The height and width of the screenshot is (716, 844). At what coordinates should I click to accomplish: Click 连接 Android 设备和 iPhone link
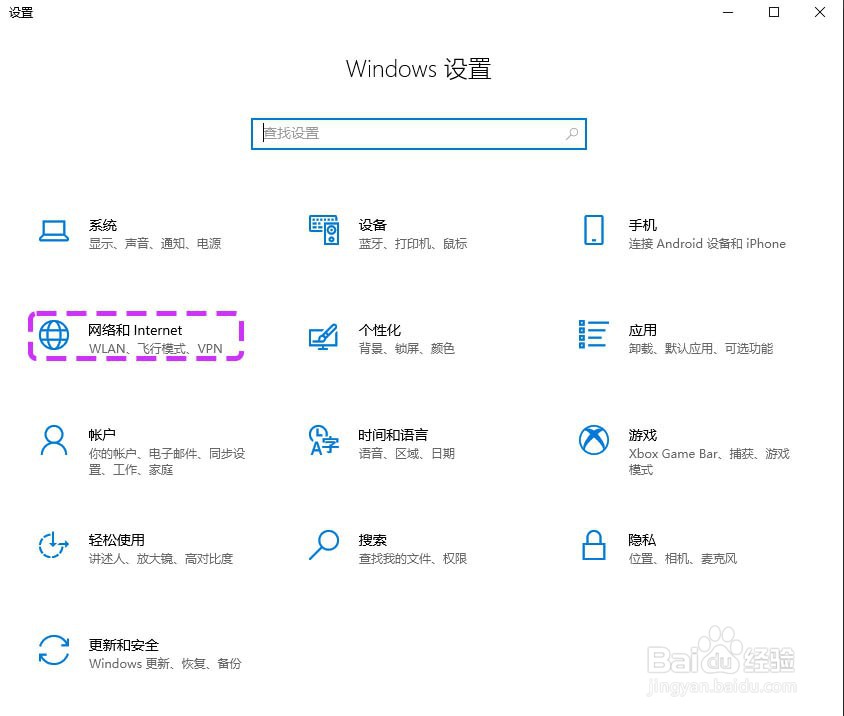(706, 243)
